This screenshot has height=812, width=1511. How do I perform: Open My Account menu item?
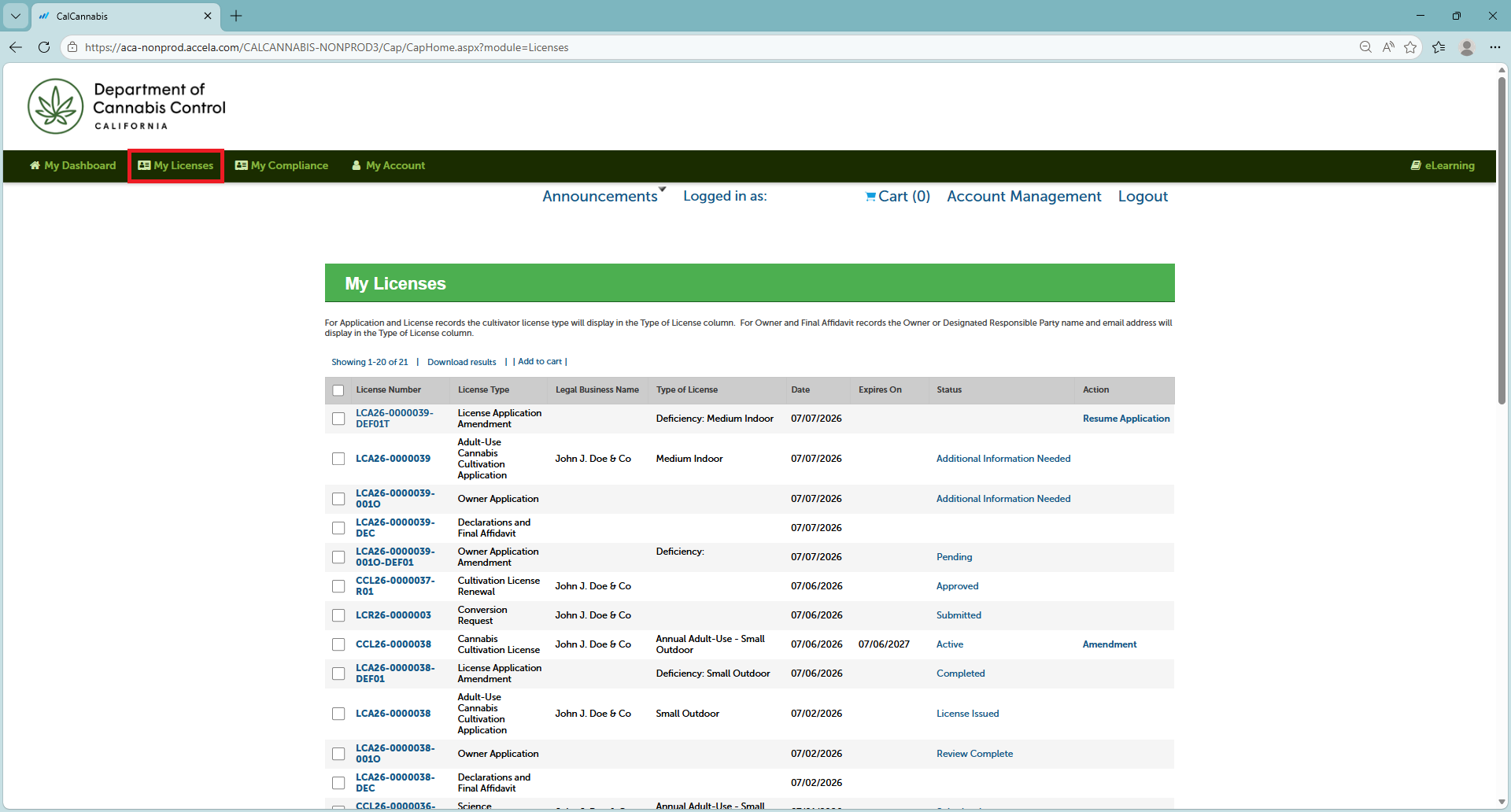pyautogui.click(x=388, y=165)
